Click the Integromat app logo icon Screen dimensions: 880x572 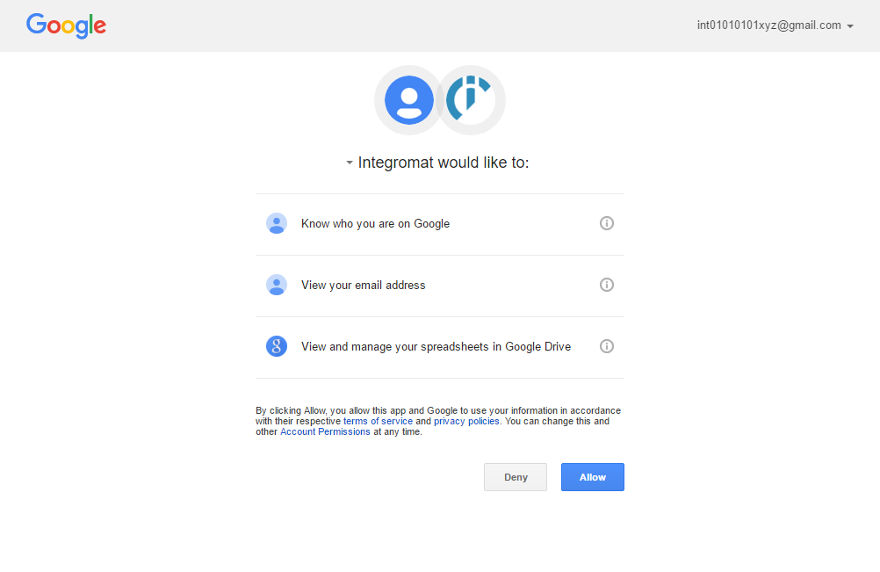470,100
